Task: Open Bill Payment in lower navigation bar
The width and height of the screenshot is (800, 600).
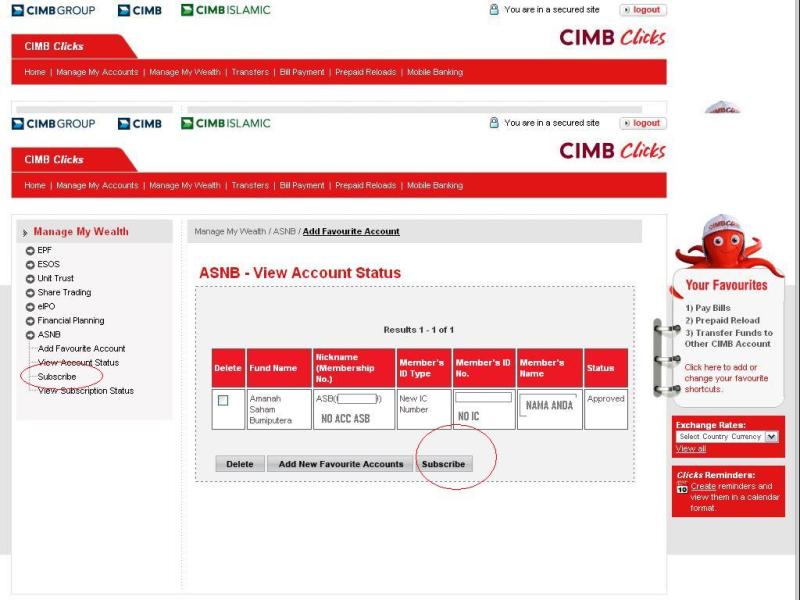Action: pyautogui.click(x=302, y=185)
